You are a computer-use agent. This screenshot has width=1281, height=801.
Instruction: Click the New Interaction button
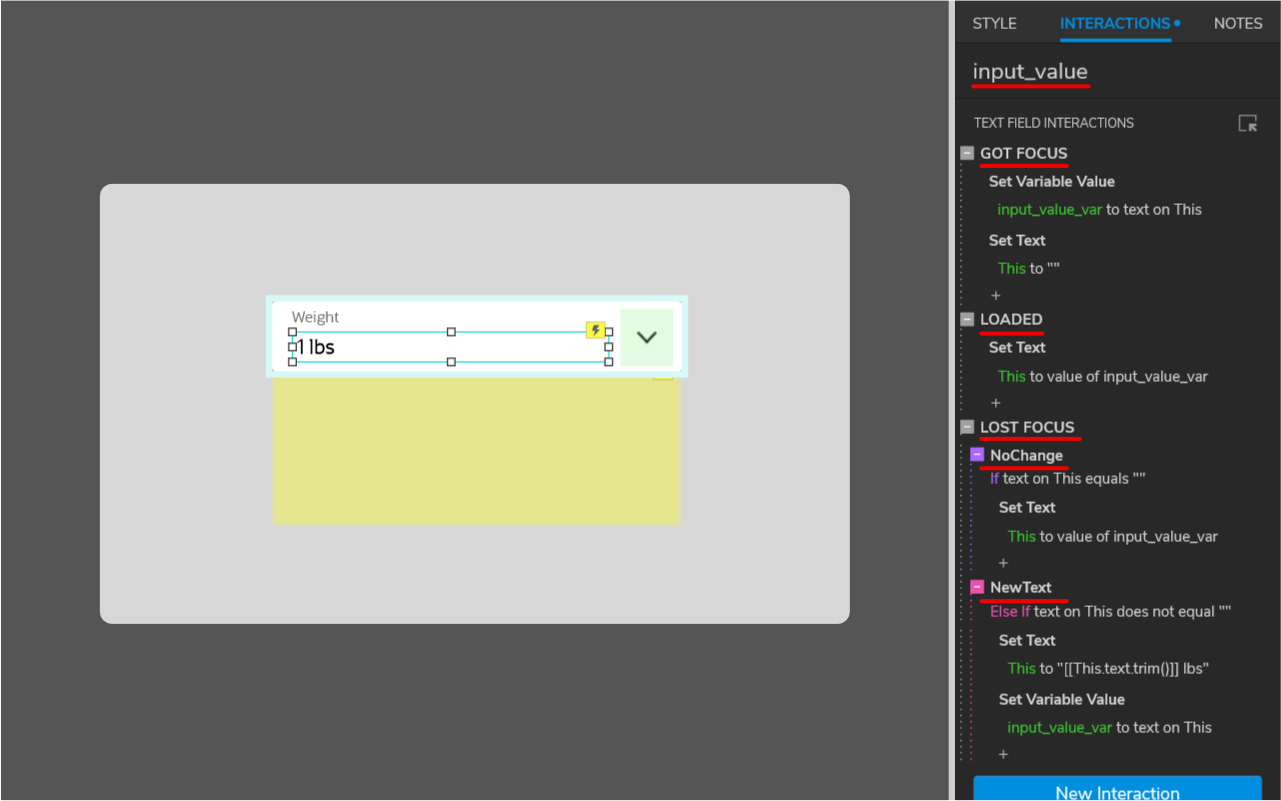pyautogui.click(x=1117, y=791)
